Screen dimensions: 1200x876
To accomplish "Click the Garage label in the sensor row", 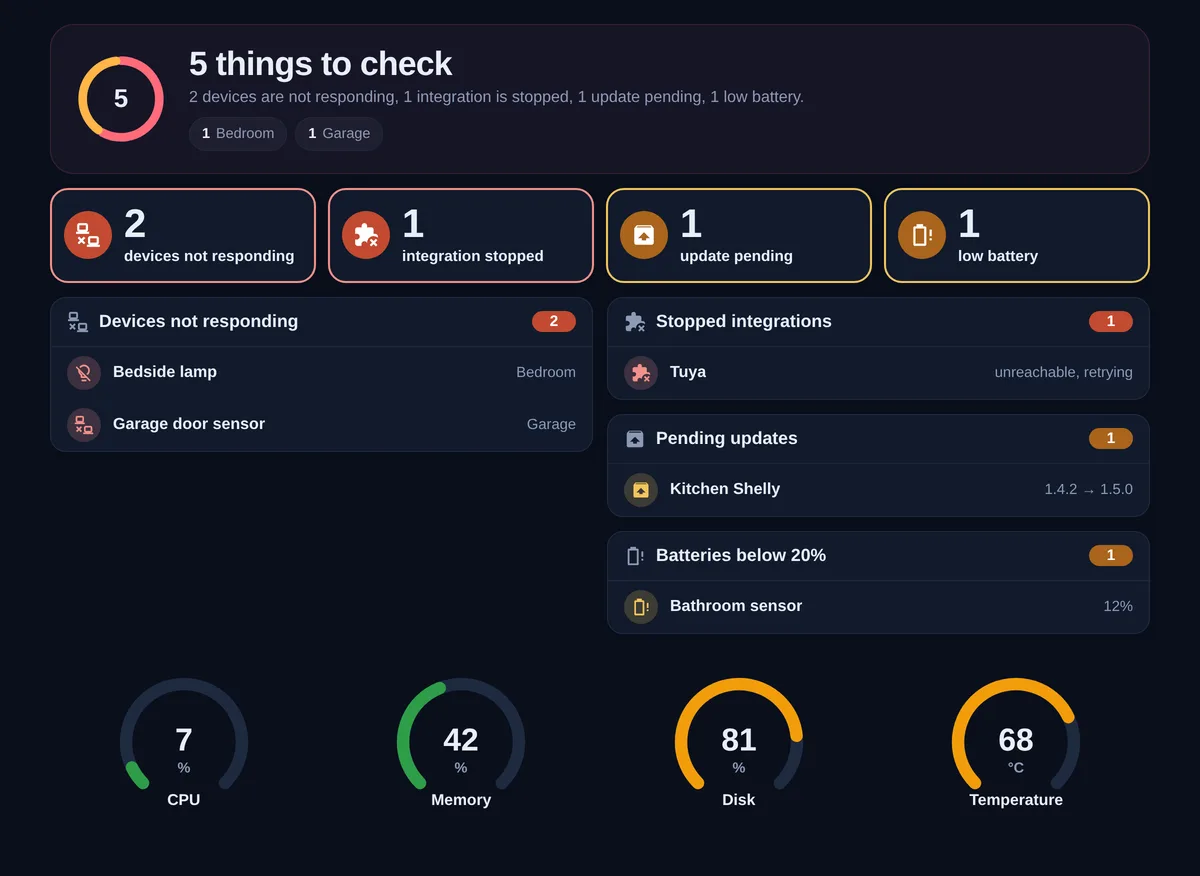I will point(551,425).
